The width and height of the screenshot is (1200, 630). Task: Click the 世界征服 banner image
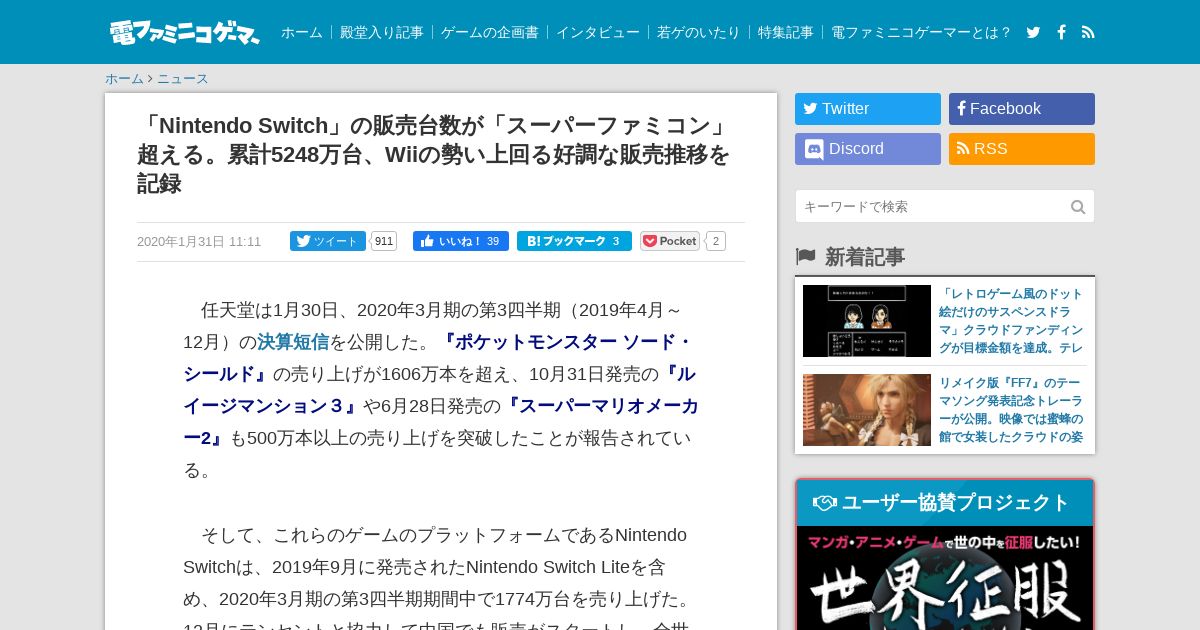[945, 578]
